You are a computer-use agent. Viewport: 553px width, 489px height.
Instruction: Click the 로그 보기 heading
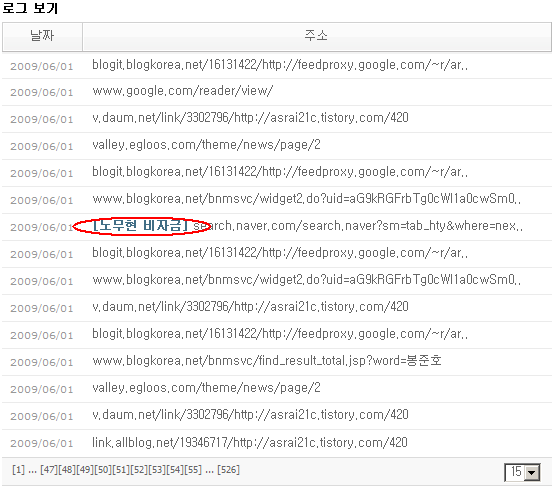pyautogui.click(x=30, y=7)
